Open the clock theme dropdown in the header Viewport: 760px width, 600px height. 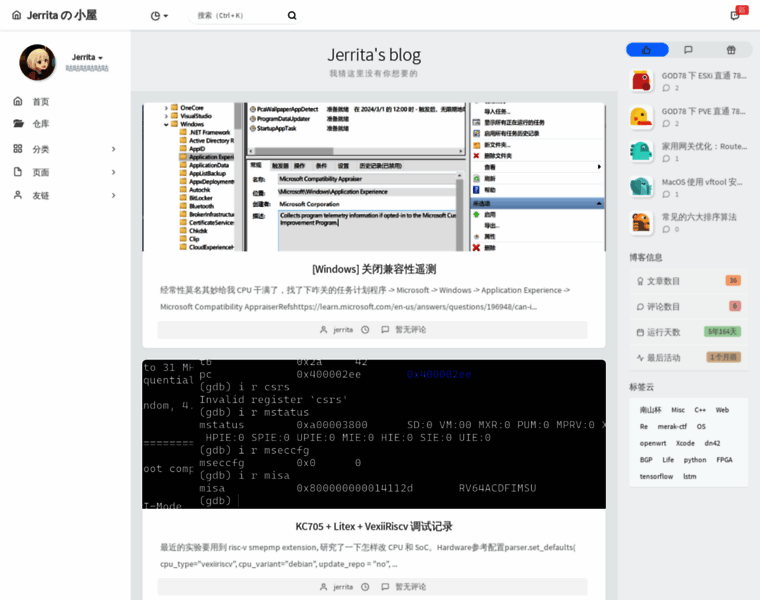pyautogui.click(x=159, y=16)
